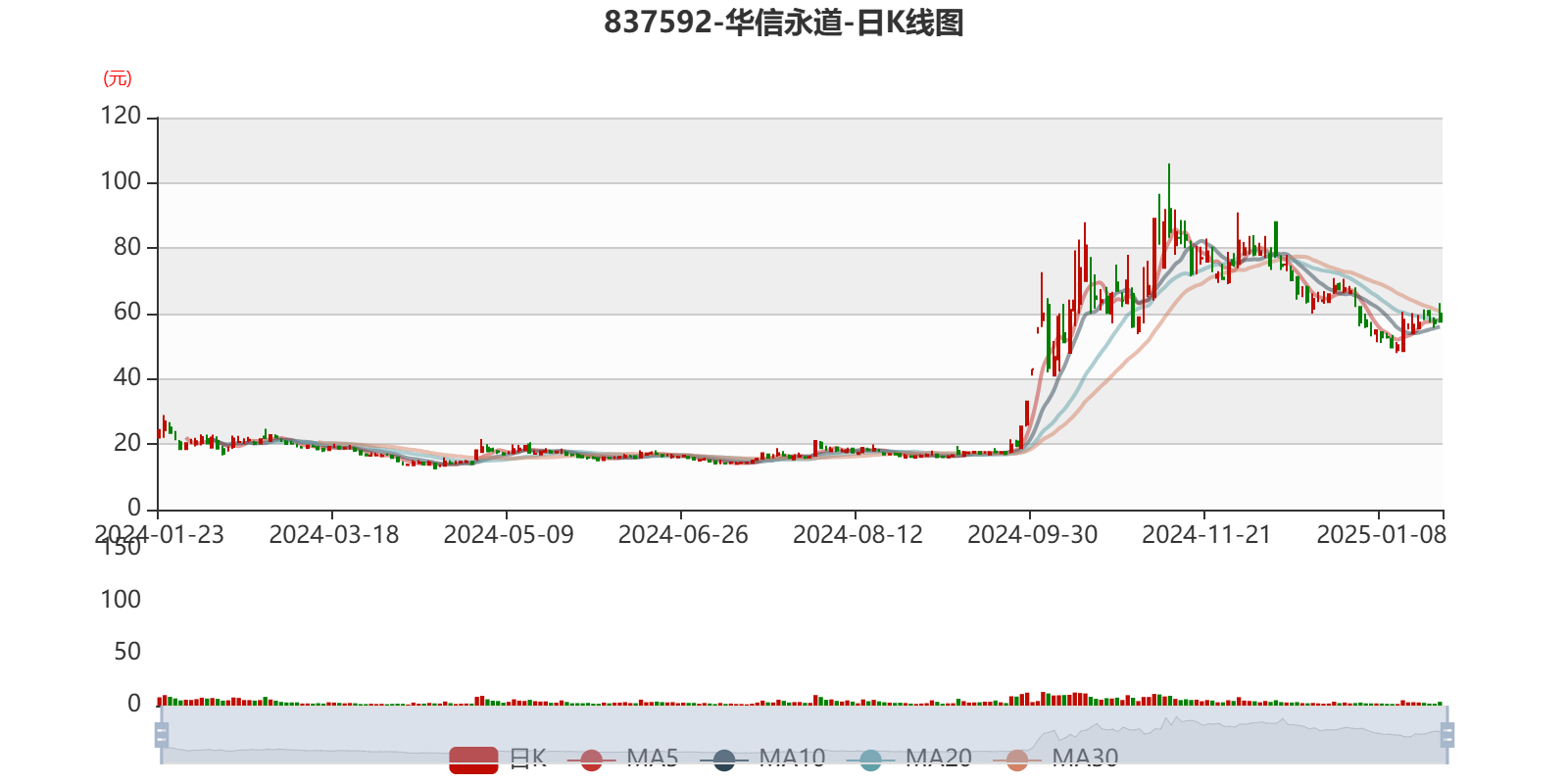
Task: Click the 2024-09-30 date axis label
Action: tap(1032, 535)
